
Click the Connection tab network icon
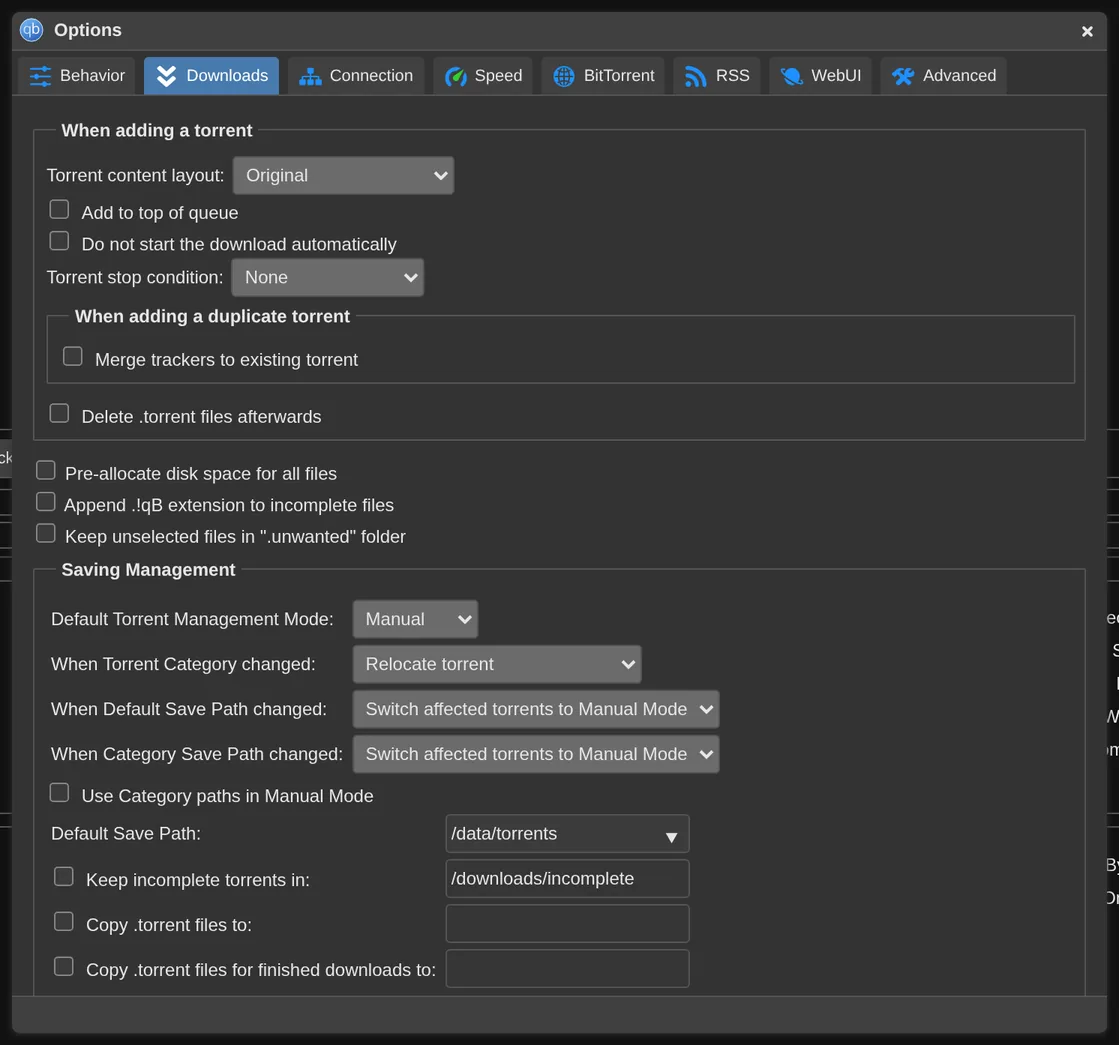tap(310, 76)
